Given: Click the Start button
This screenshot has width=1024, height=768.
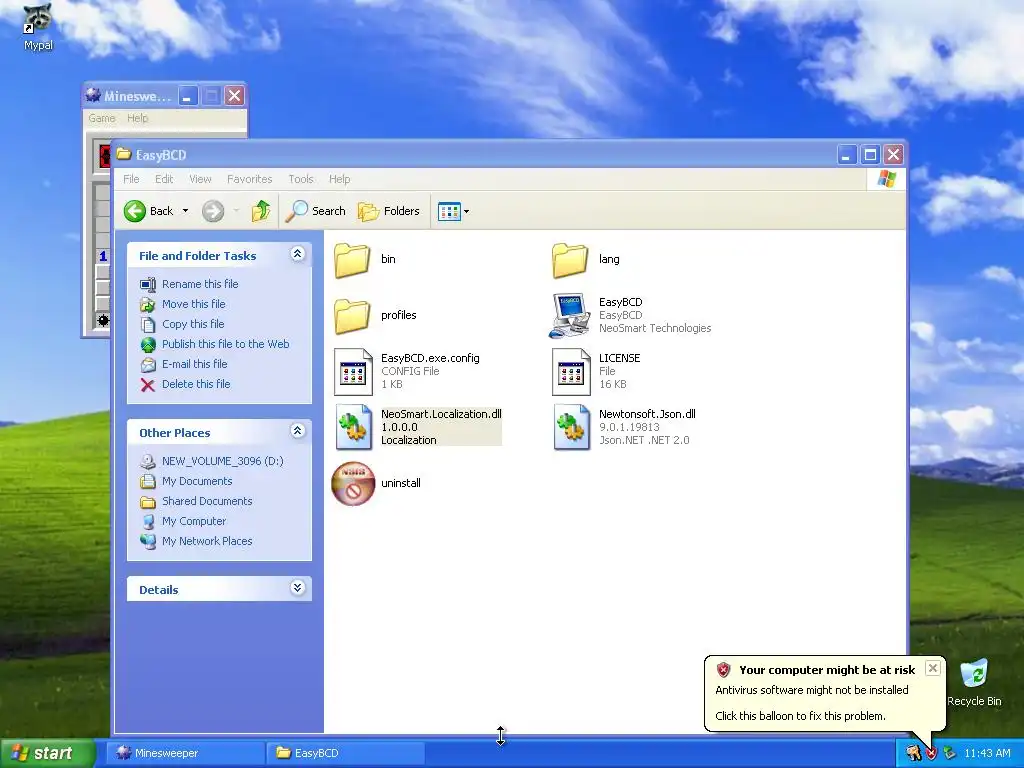Looking at the screenshot, I should [47, 753].
